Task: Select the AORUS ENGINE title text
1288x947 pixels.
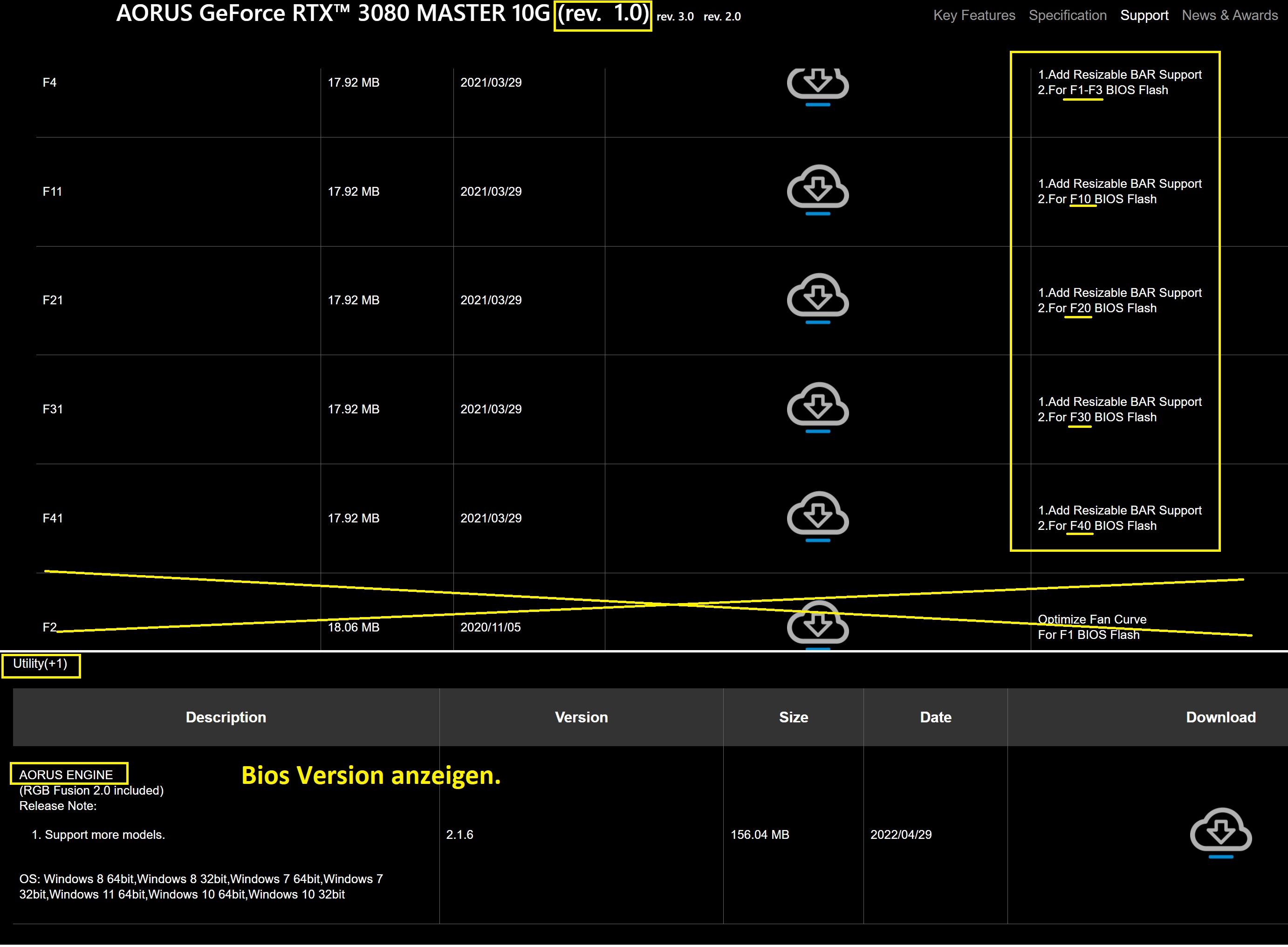Action: click(x=66, y=775)
